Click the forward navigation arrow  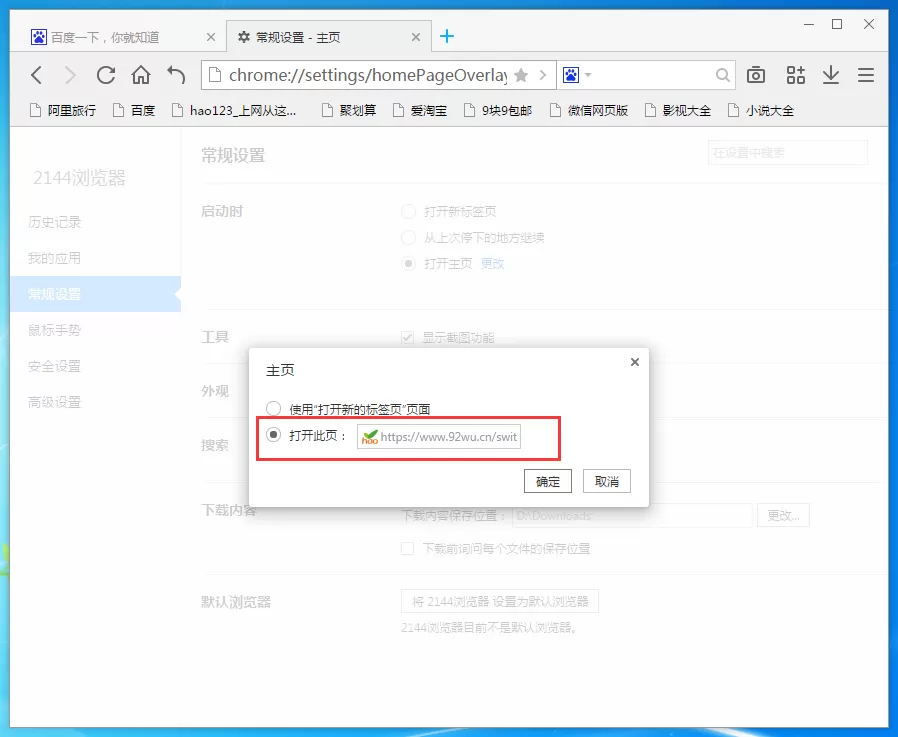[70, 75]
